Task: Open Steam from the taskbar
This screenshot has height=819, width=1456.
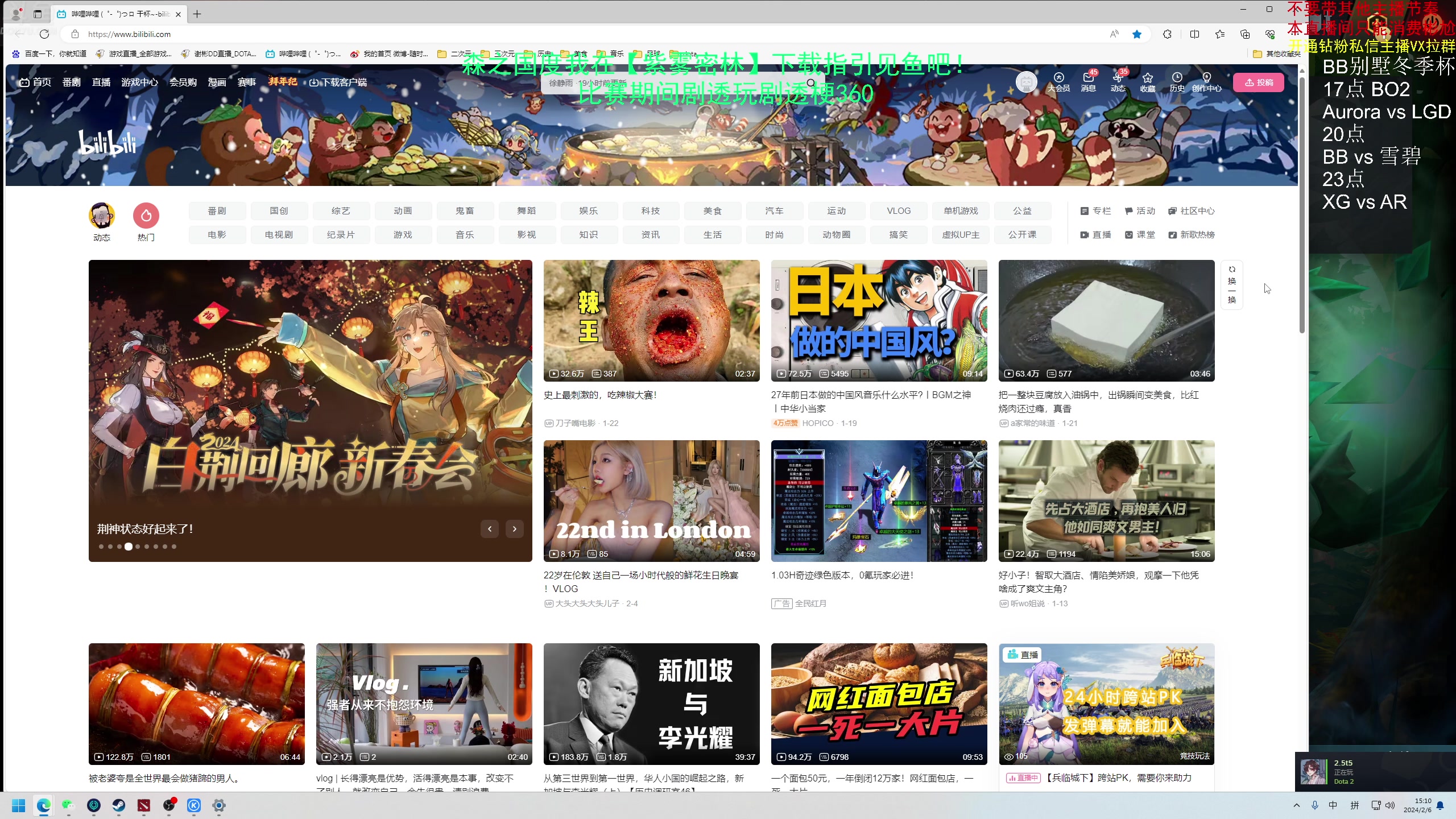Action: pos(119,805)
